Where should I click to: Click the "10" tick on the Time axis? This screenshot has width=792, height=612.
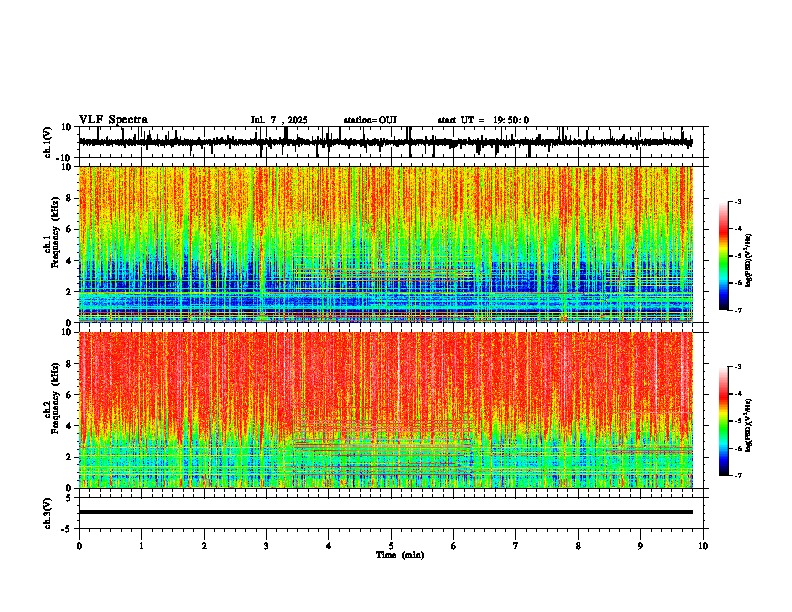703,546
